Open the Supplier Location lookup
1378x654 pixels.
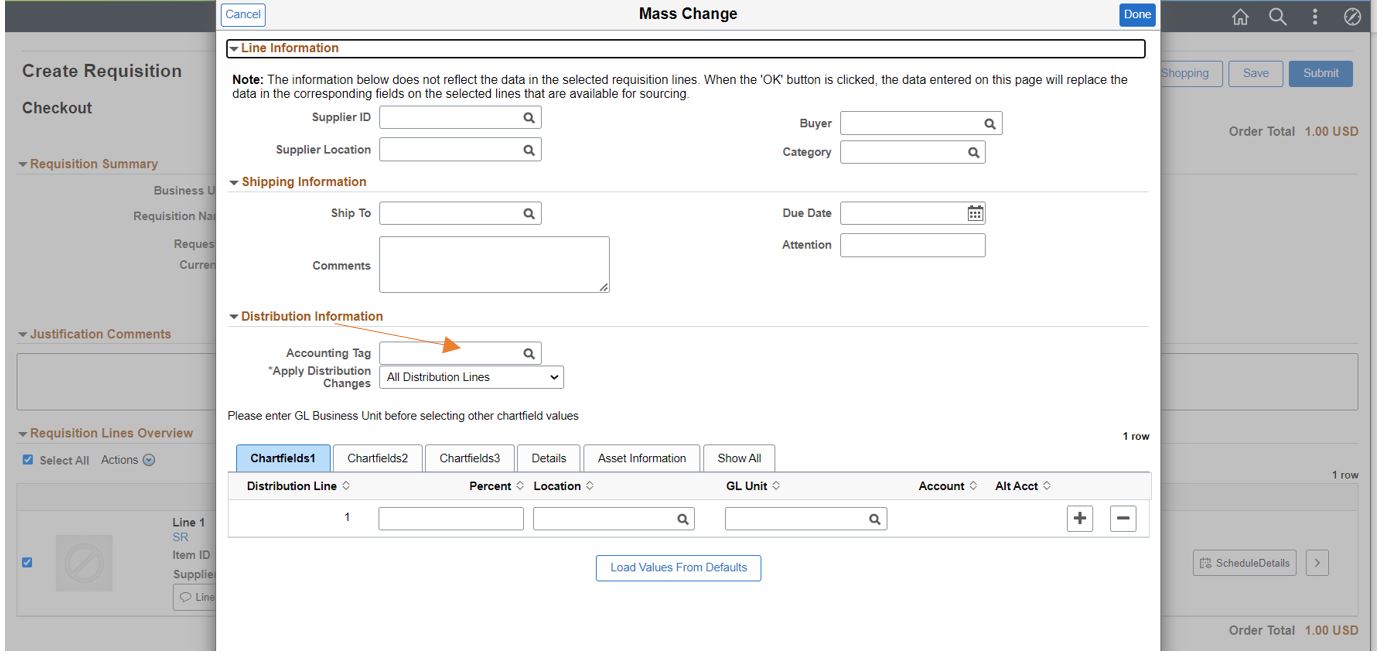[530, 148]
